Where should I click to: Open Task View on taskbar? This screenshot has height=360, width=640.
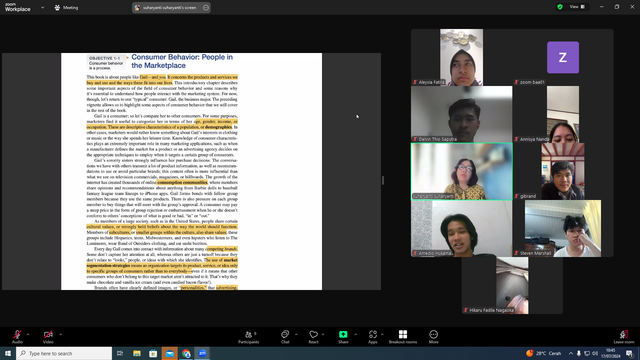point(120,353)
